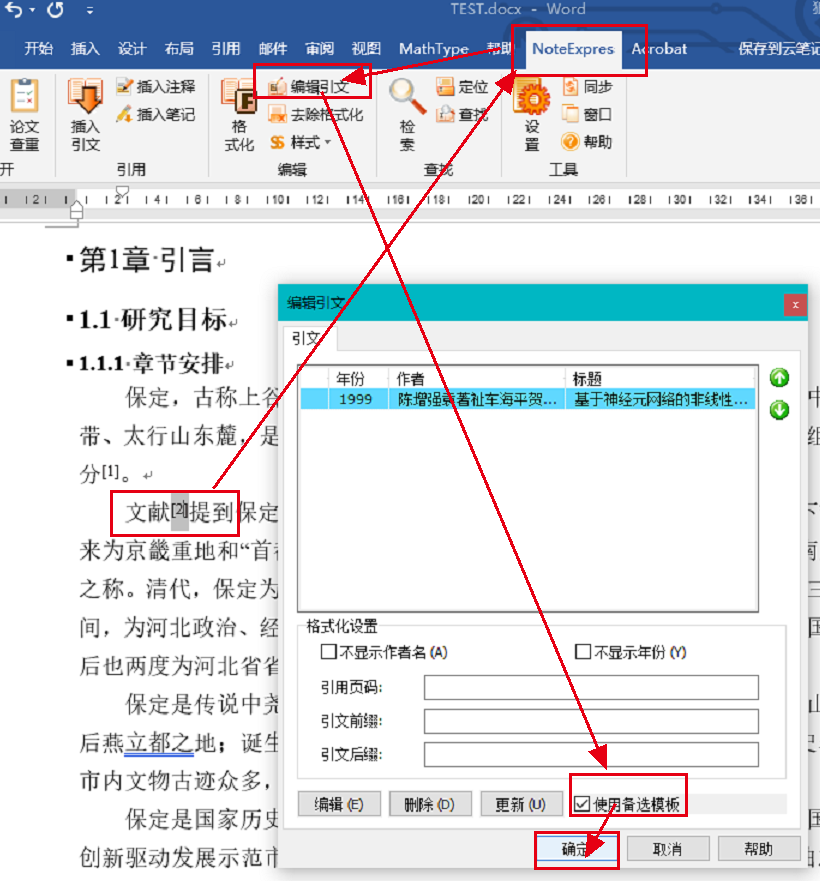Select the 1999 citation row
Image resolution: width=820 pixels, height=881 pixels.
[528, 399]
